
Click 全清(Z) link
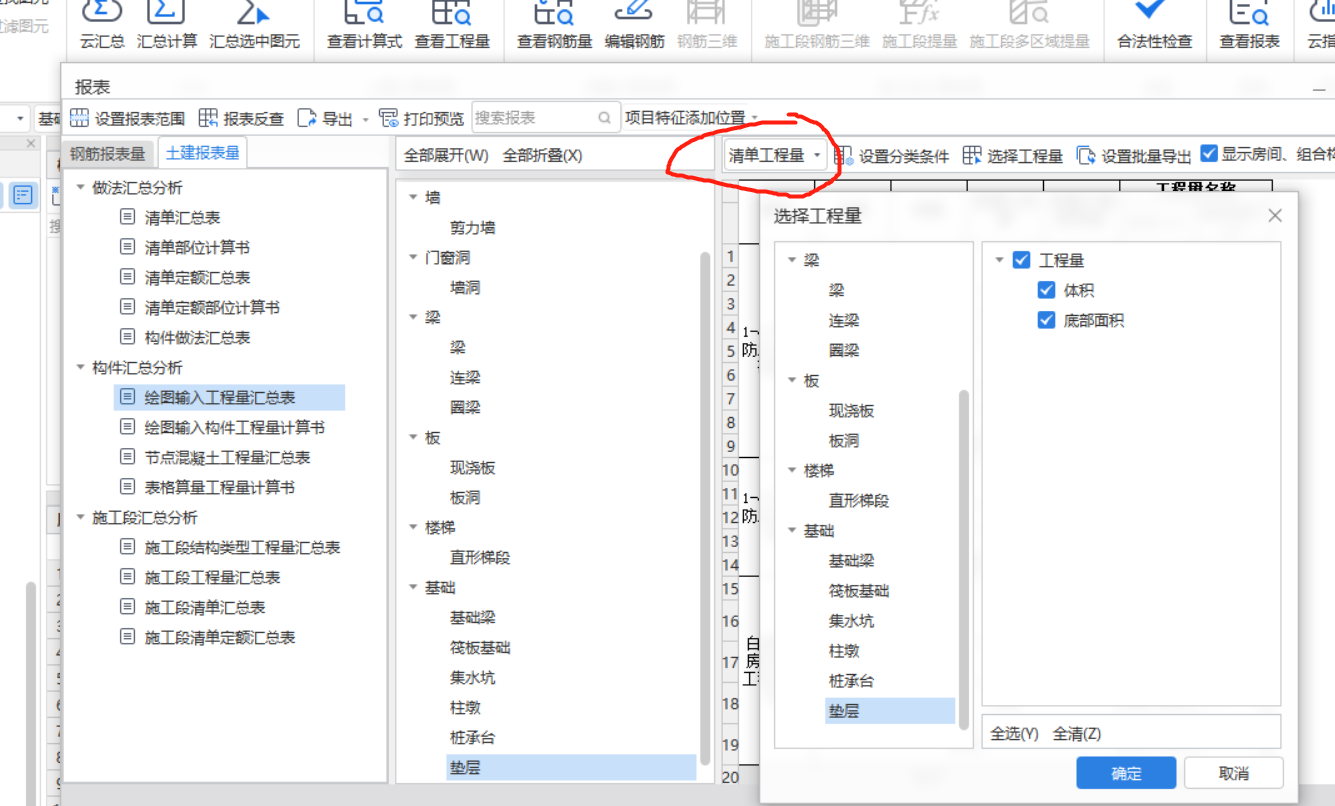click(x=1077, y=733)
